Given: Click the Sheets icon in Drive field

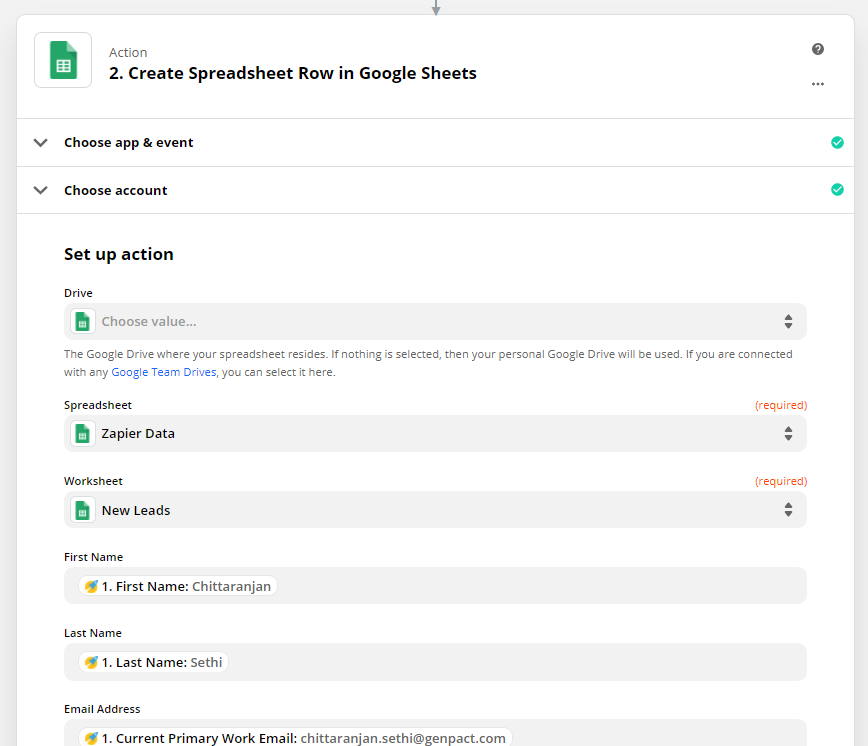Looking at the screenshot, I should click(82, 322).
